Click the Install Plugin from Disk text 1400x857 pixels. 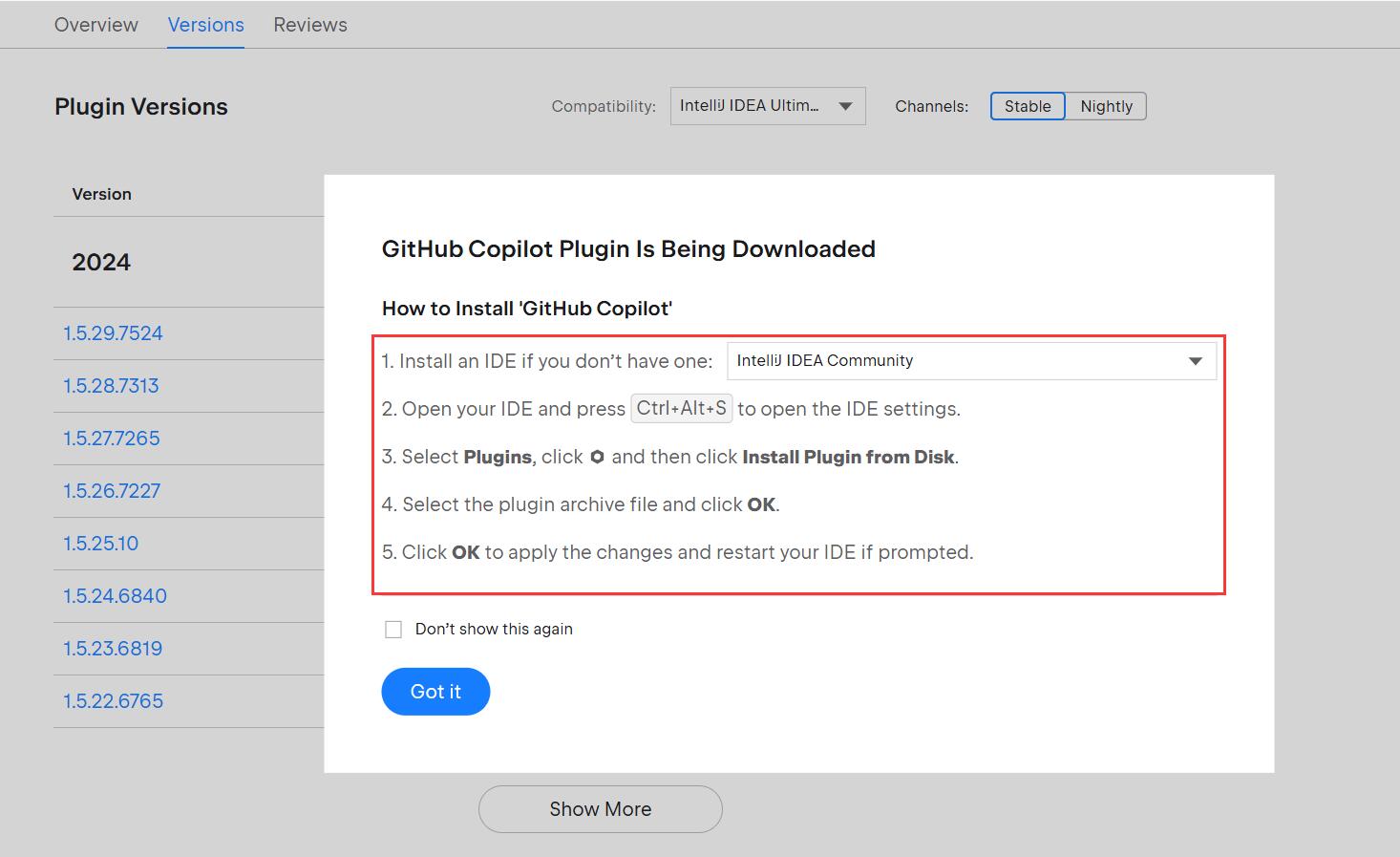click(x=848, y=457)
